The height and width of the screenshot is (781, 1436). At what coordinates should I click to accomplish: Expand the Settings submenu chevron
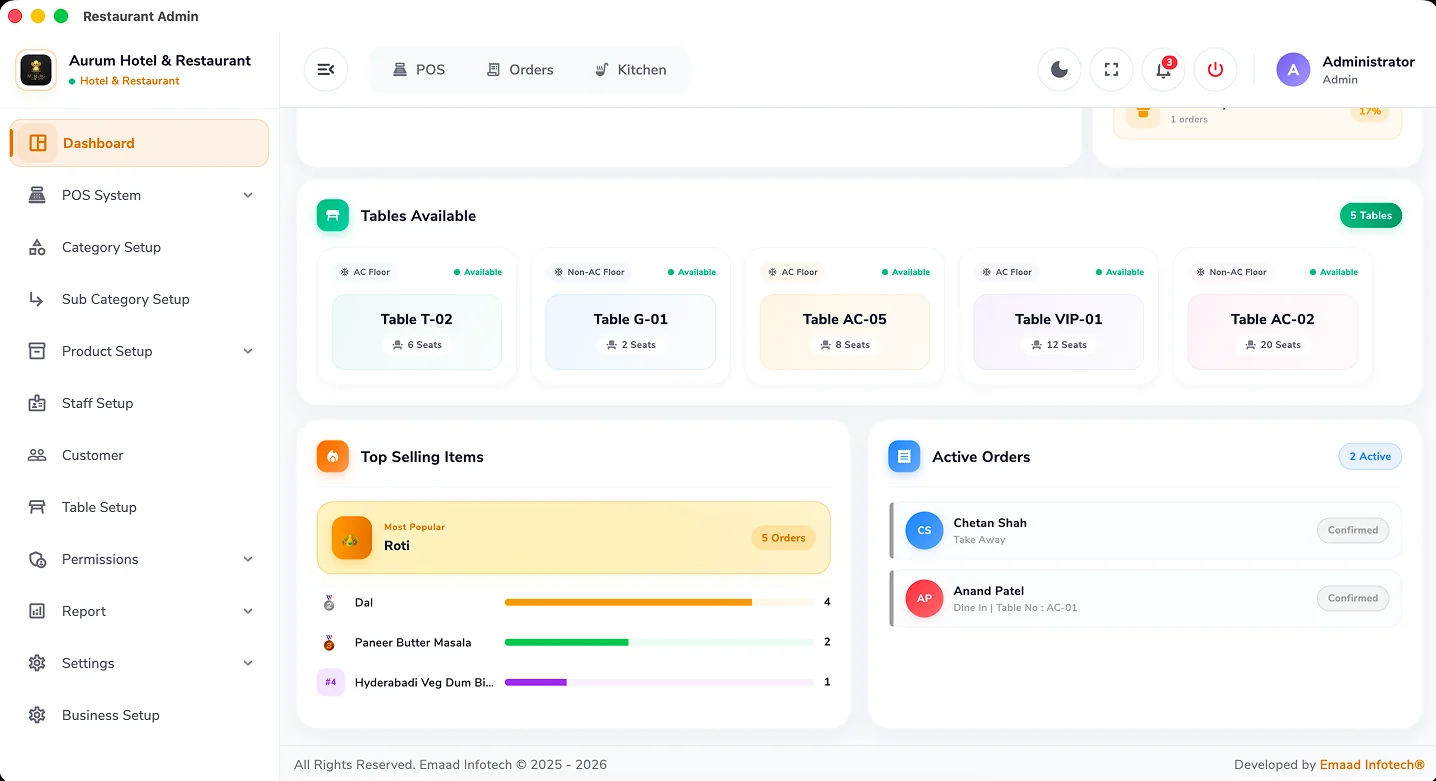[248, 663]
